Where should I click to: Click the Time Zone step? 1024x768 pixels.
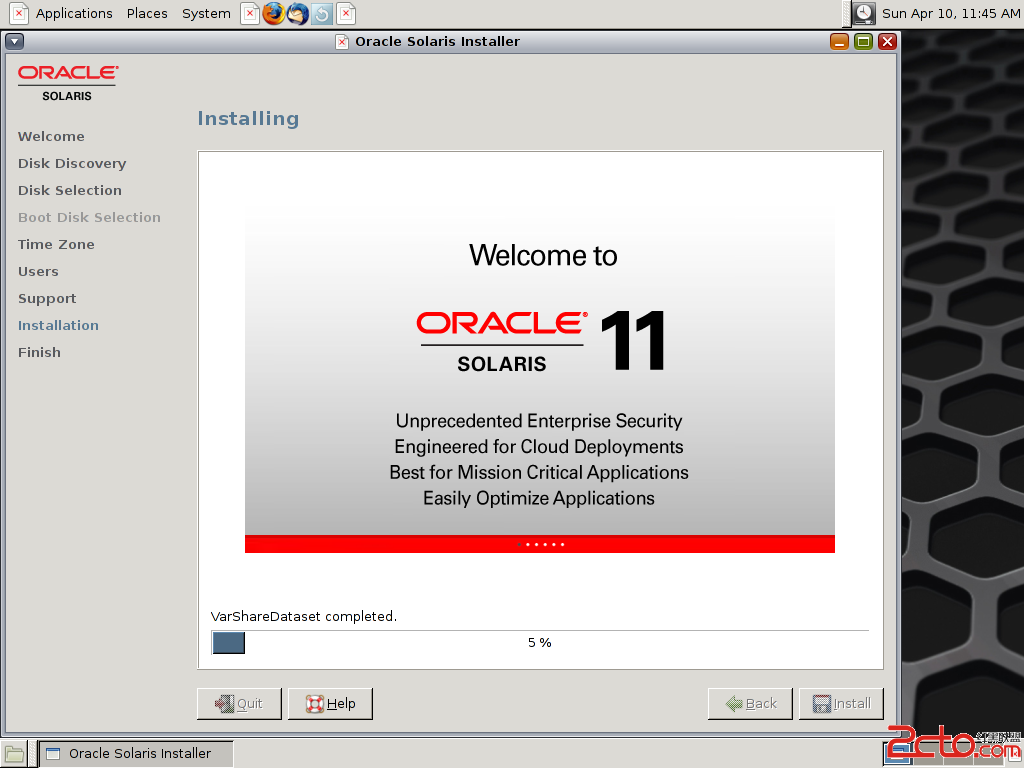pyautogui.click(x=56, y=244)
